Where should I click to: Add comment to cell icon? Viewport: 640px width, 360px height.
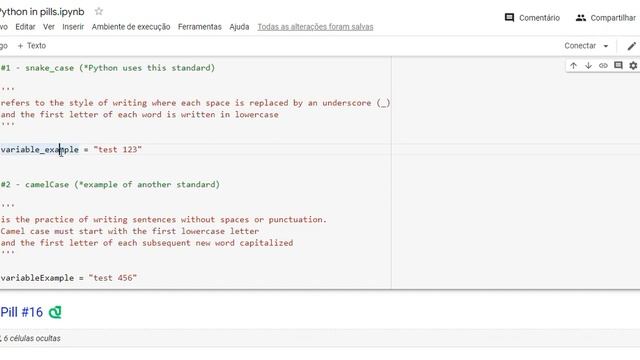click(x=618, y=66)
